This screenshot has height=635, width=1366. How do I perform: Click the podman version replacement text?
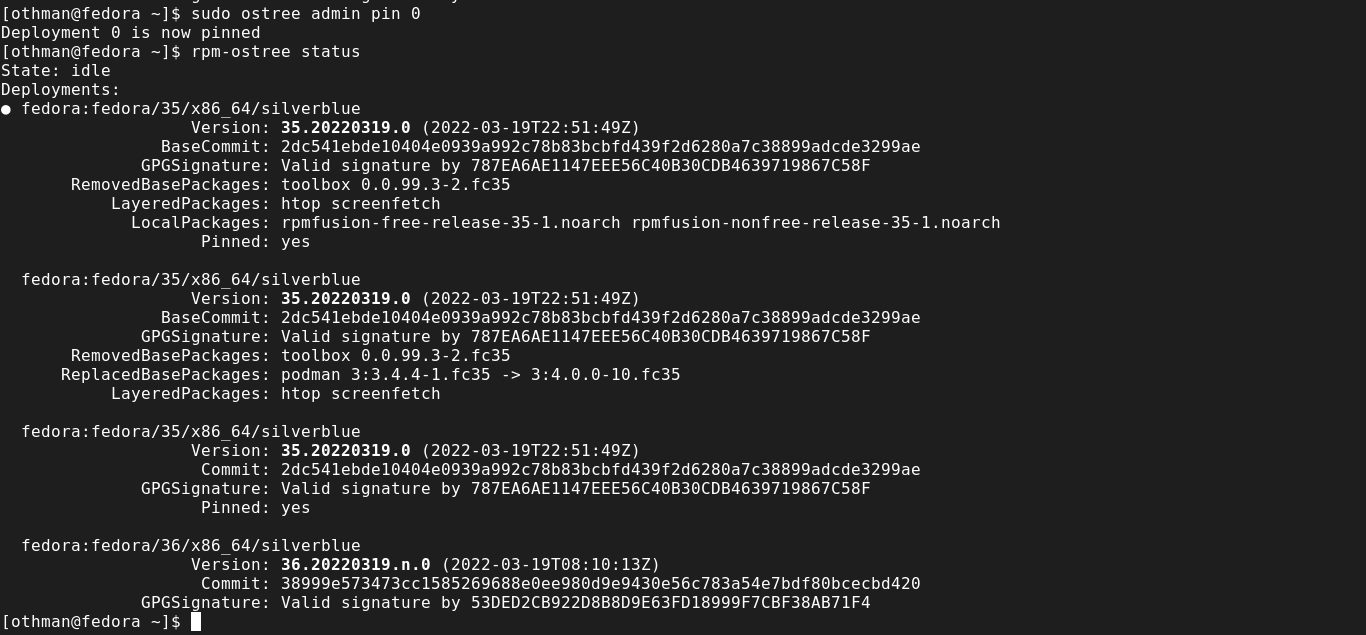point(480,375)
